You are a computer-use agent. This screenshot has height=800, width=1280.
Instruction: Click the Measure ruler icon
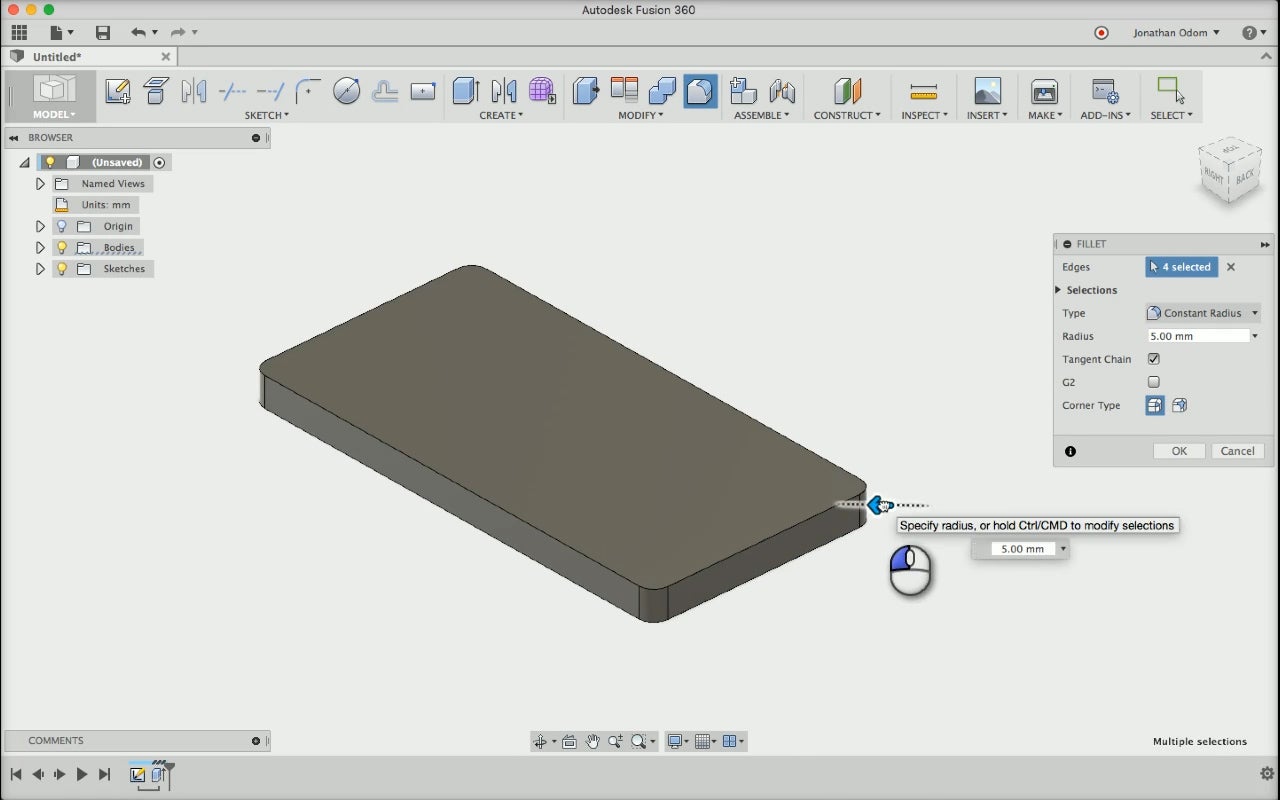[x=923, y=91]
